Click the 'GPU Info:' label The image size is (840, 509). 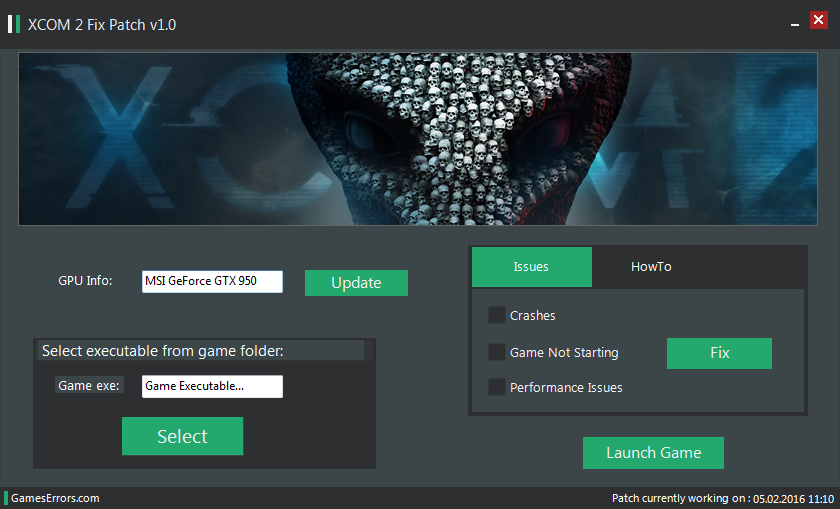[x=85, y=281]
